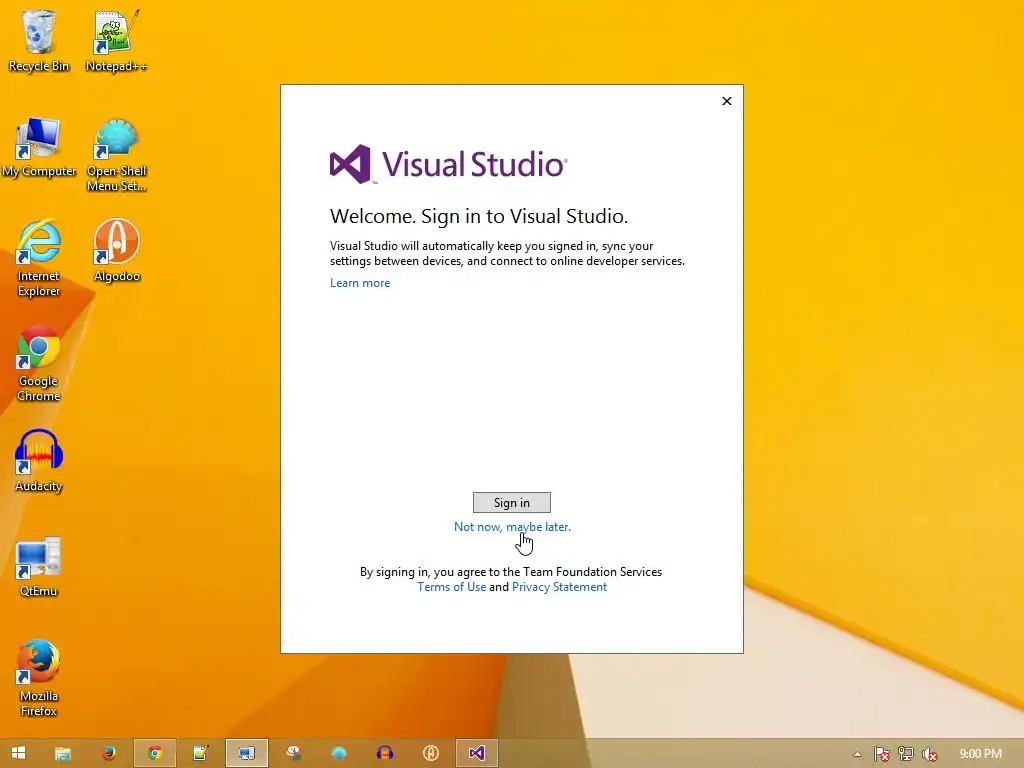The width and height of the screenshot is (1024, 768).
Task: Select the QtEmu desktop shortcut
Action: pos(39,566)
